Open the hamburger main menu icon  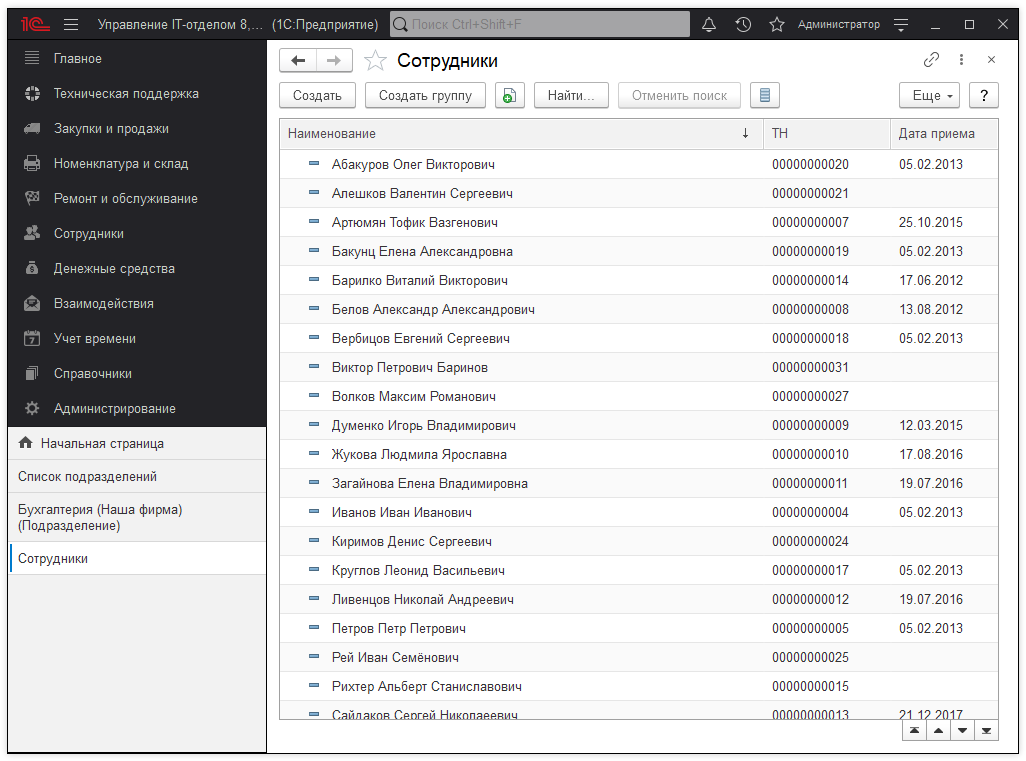[71, 24]
